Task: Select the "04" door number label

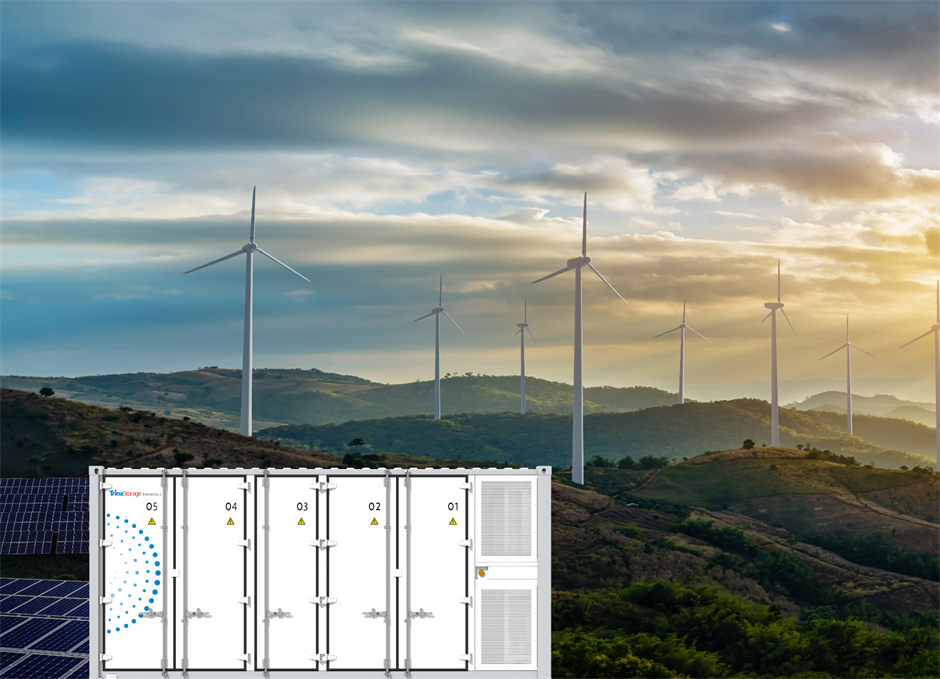Action: pos(231,506)
